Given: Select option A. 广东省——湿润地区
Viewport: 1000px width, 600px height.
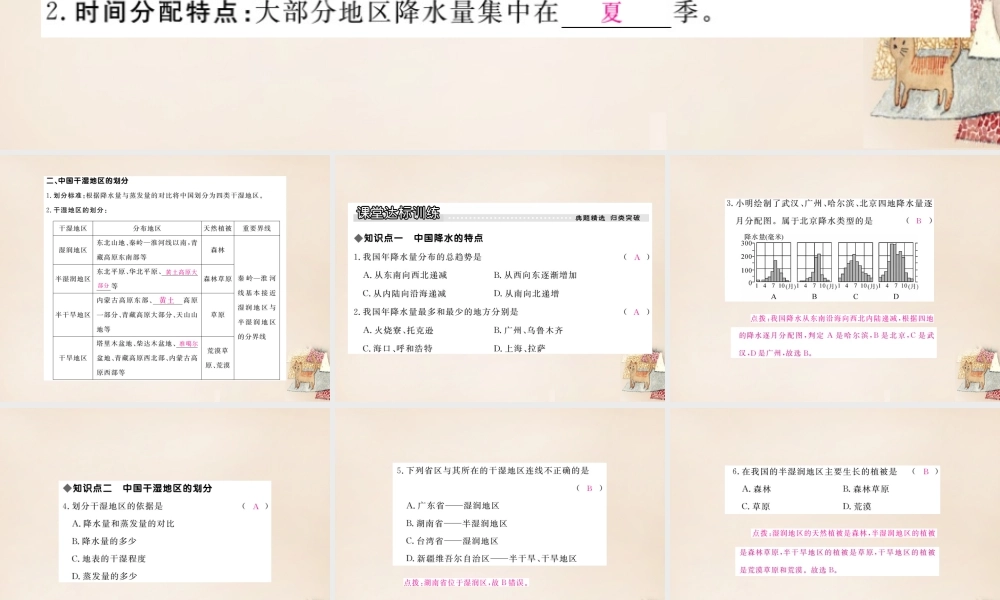Looking at the screenshot, I should (x=453, y=505).
